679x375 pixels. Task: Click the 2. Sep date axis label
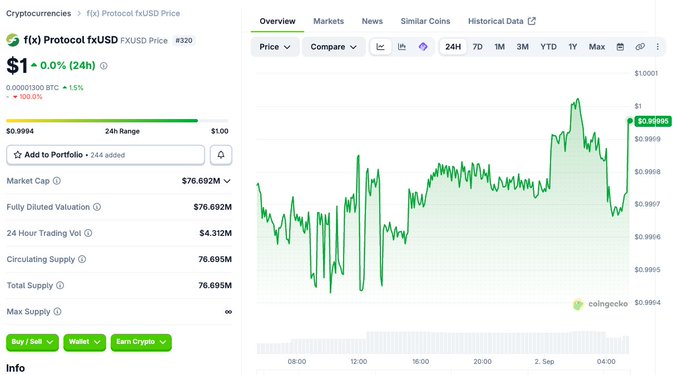544,362
